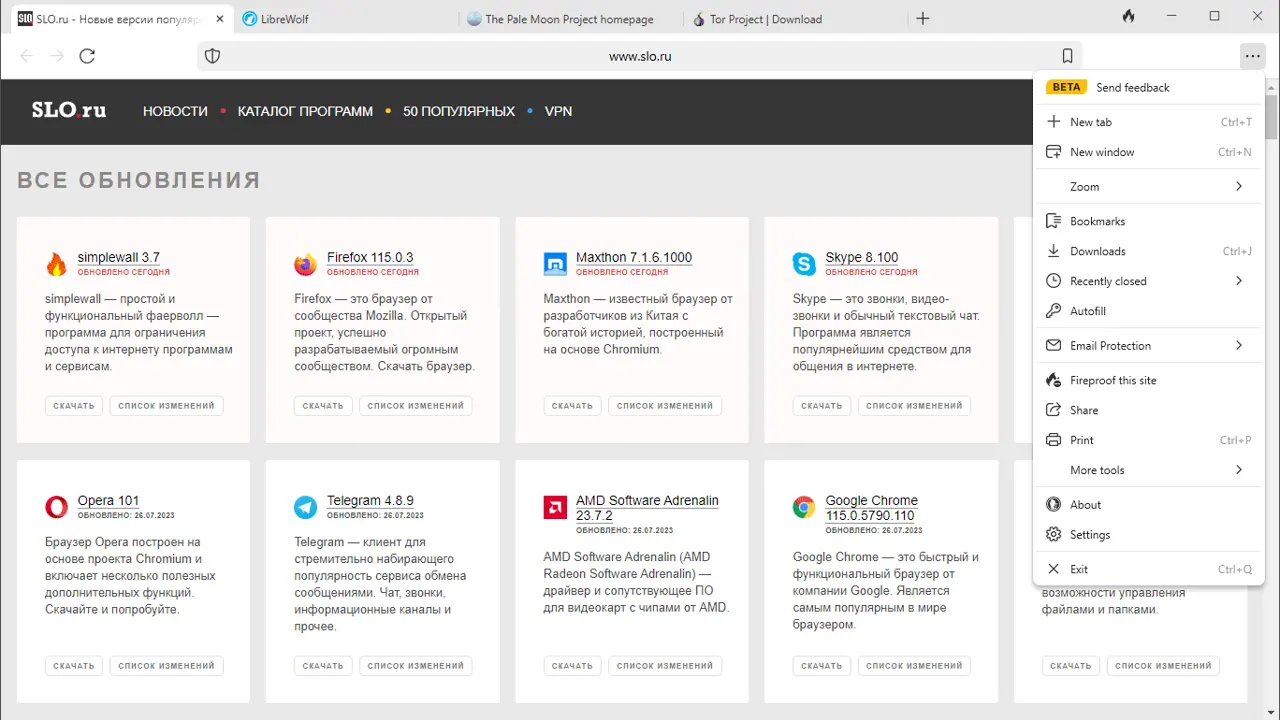Expand the Email Protection submenu

[1238, 346]
